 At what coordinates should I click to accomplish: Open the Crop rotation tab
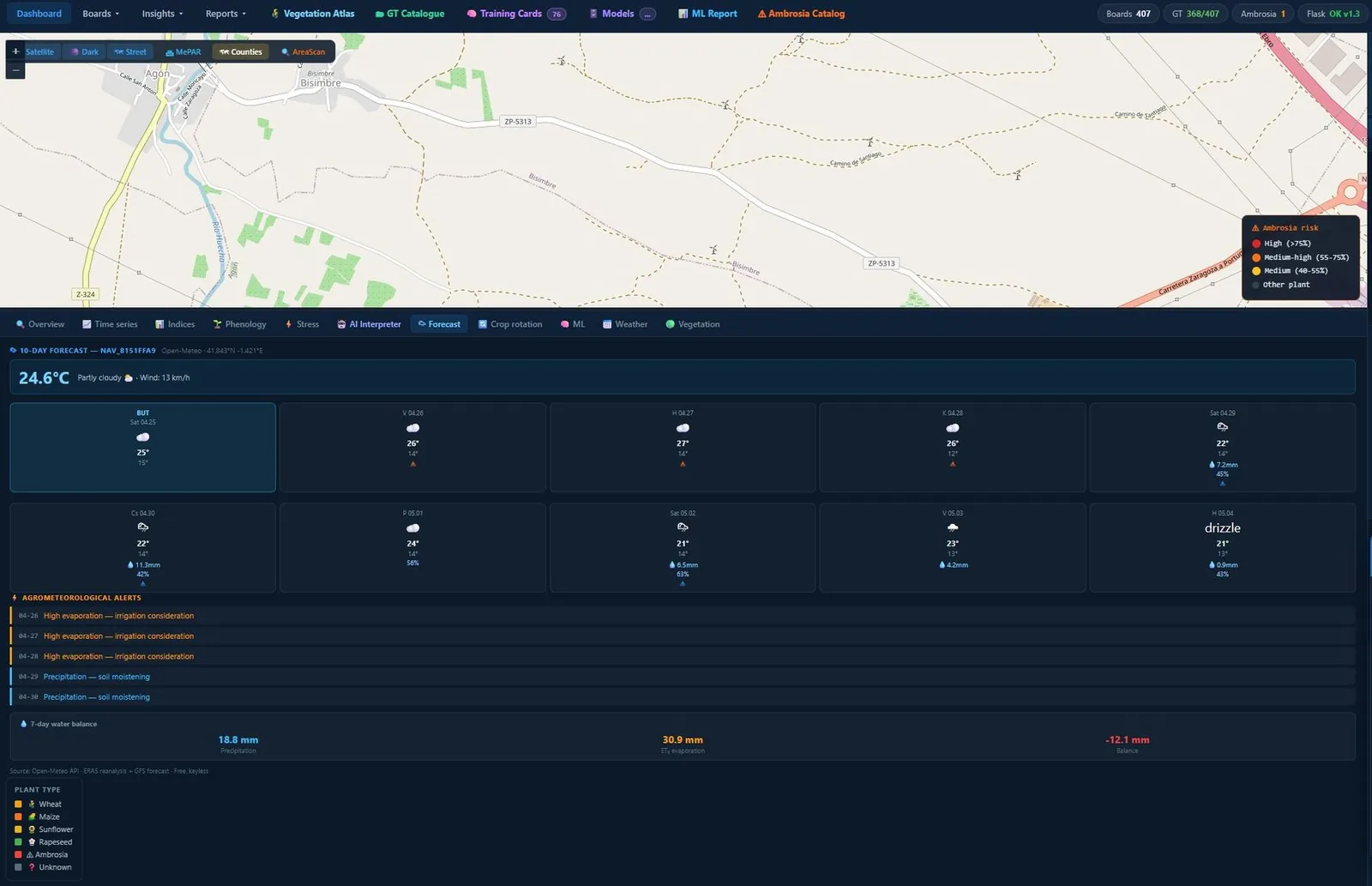point(510,324)
